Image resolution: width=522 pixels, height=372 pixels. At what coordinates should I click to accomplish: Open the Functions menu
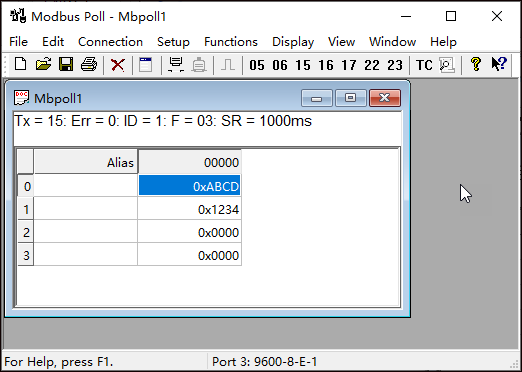(x=231, y=42)
